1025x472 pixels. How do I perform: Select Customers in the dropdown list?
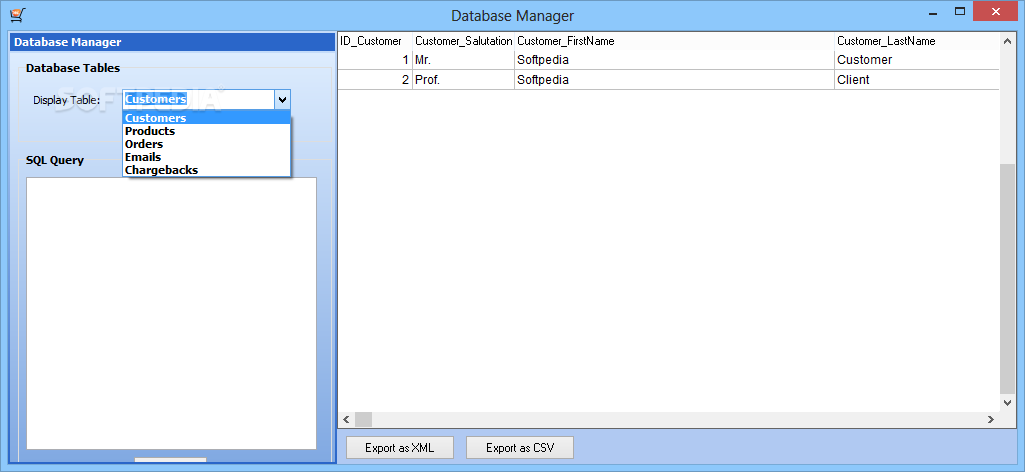click(x=207, y=118)
